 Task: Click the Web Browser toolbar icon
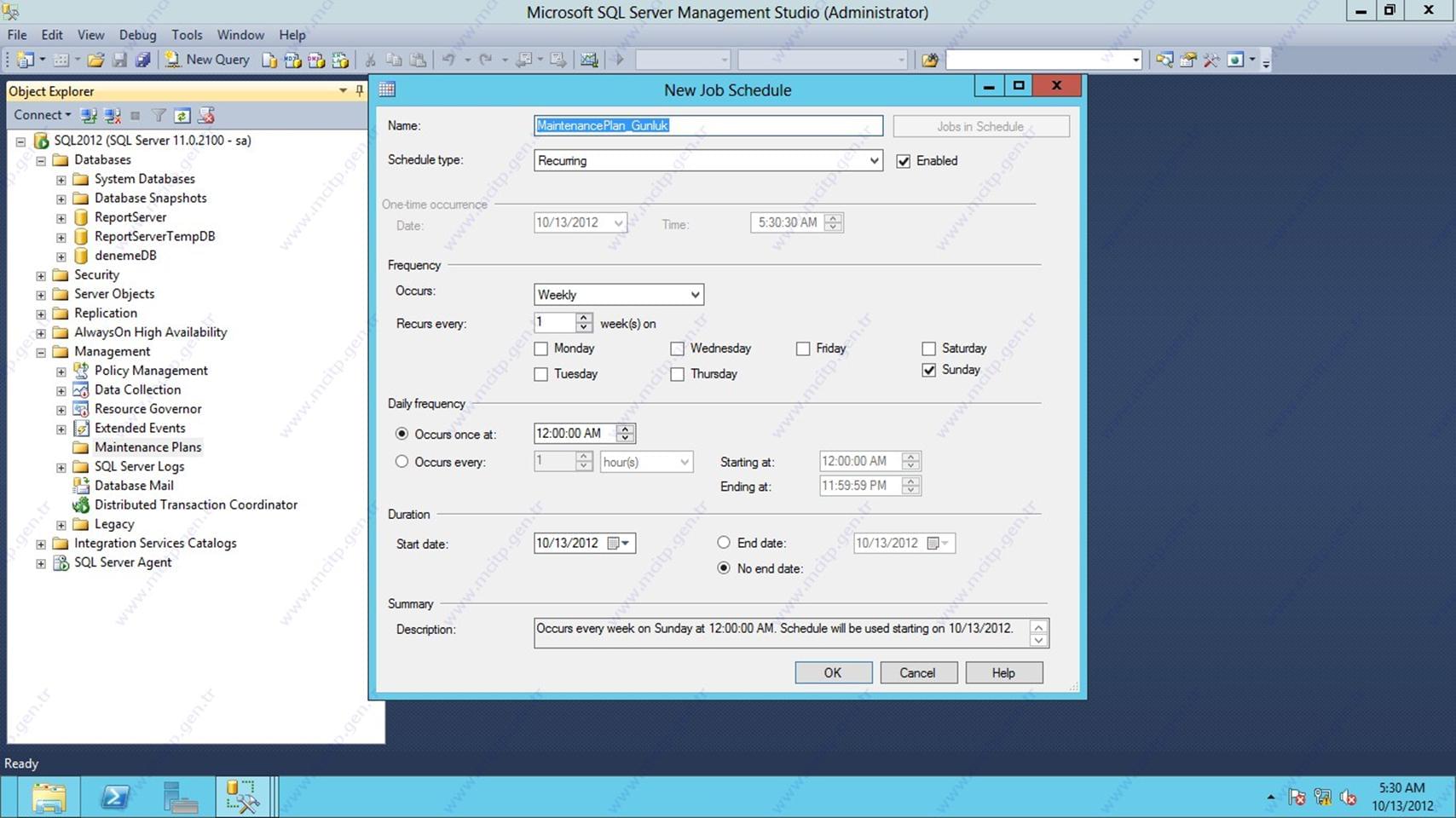(x=1235, y=60)
